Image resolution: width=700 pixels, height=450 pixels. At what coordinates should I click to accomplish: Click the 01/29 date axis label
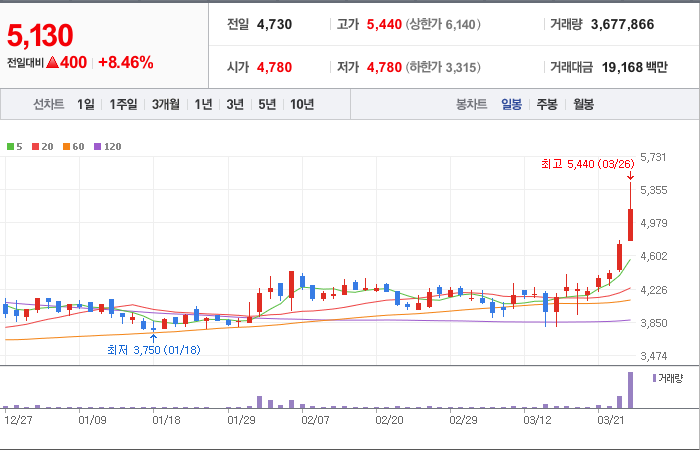241,421
